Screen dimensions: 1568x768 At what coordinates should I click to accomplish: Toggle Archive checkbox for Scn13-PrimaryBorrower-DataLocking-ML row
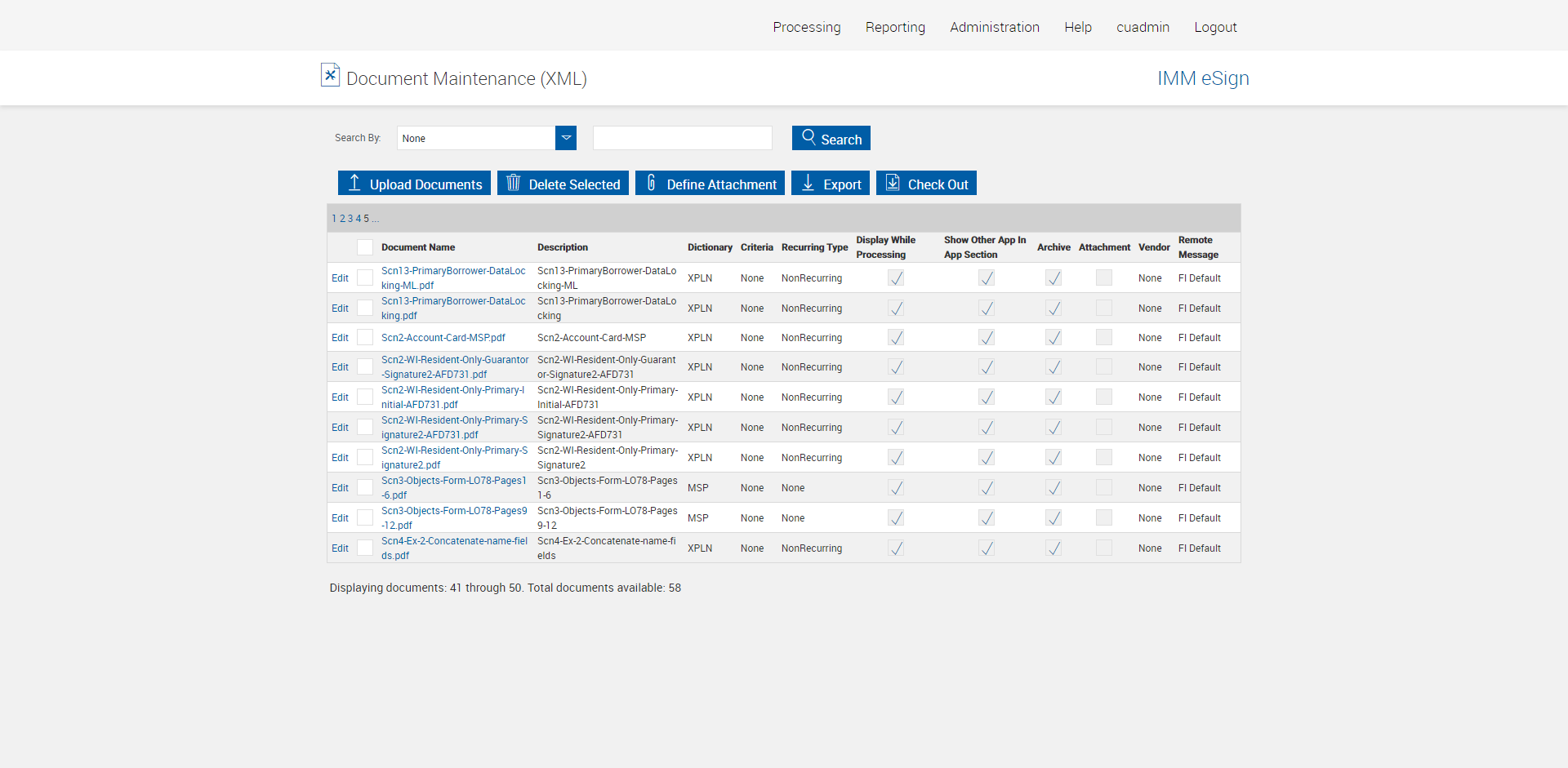coord(1053,278)
